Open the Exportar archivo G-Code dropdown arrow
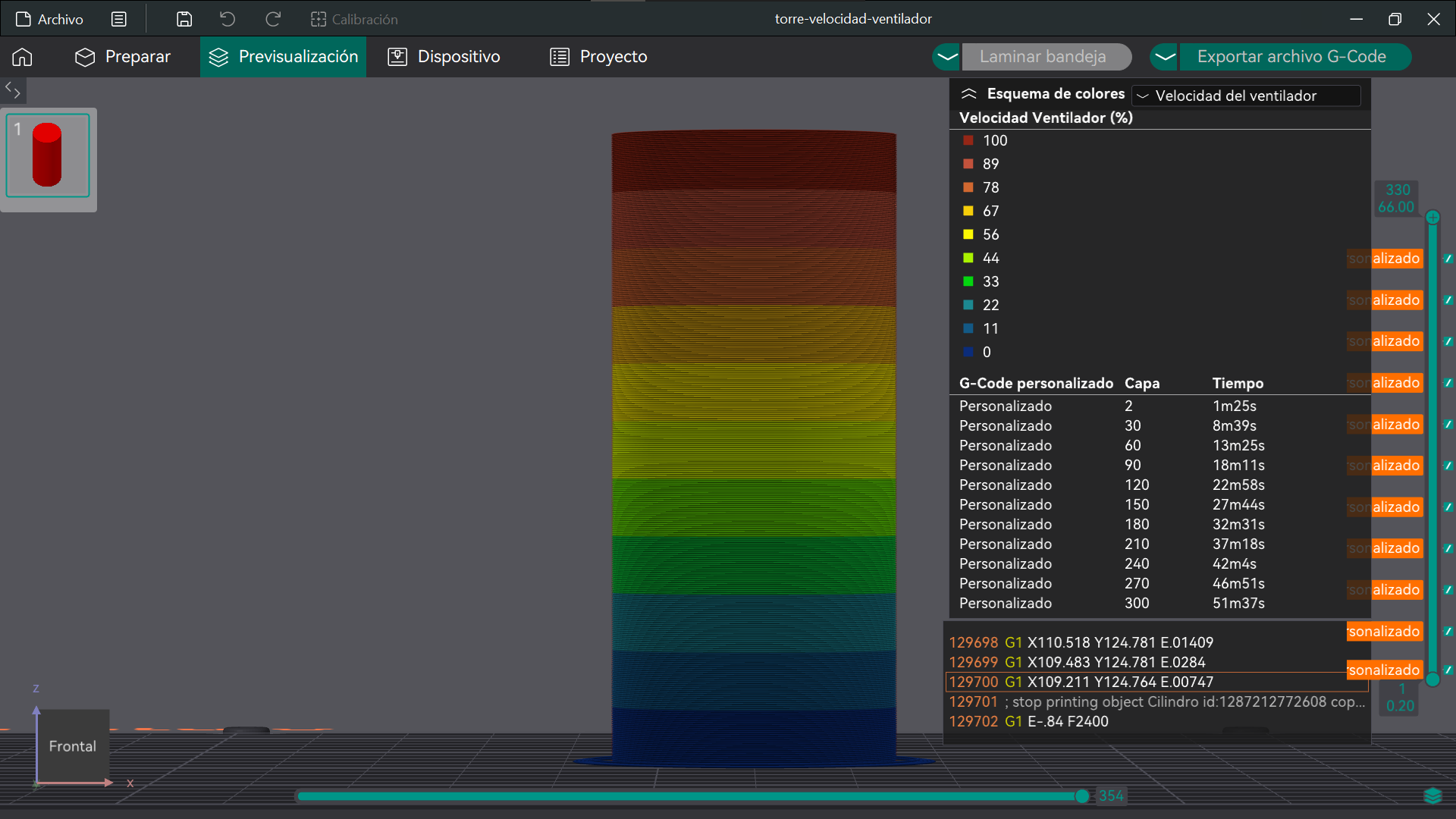Screen dimensions: 1456x819 (x=1164, y=57)
